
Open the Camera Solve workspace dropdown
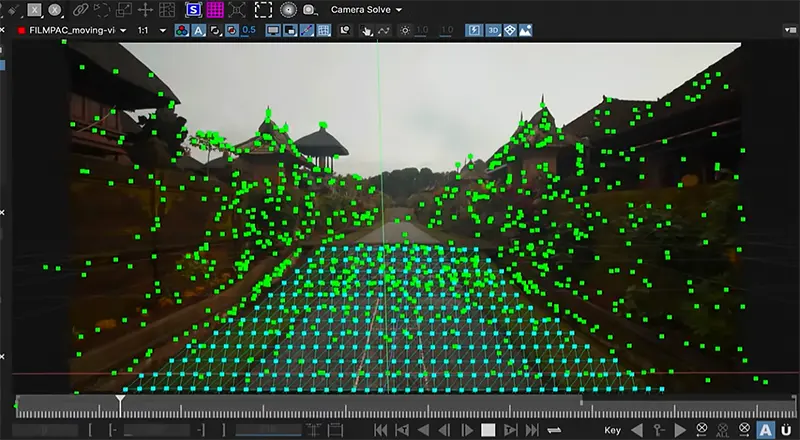click(x=366, y=10)
